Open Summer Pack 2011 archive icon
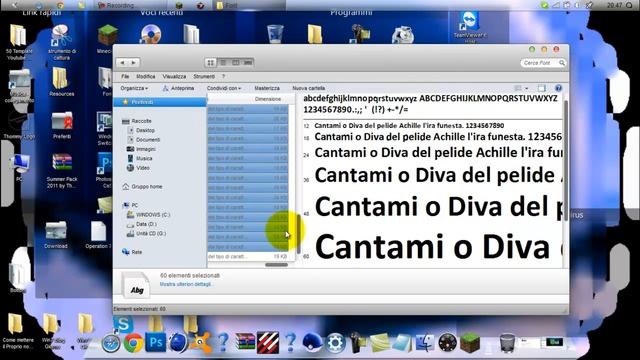Image resolution: width=640 pixels, height=360 pixels. tap(62, 171)
